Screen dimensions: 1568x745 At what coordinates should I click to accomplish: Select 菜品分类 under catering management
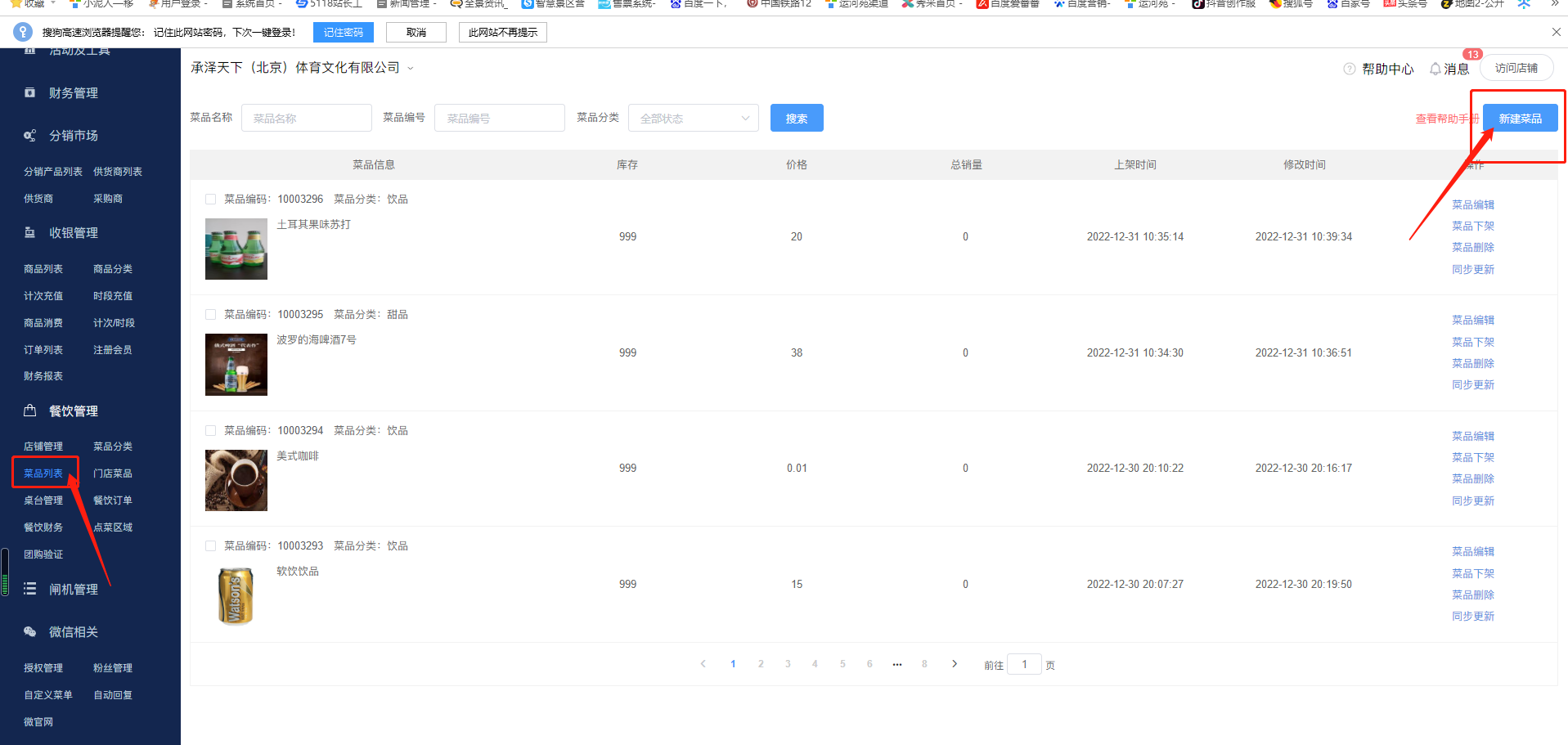coord(113,447)
